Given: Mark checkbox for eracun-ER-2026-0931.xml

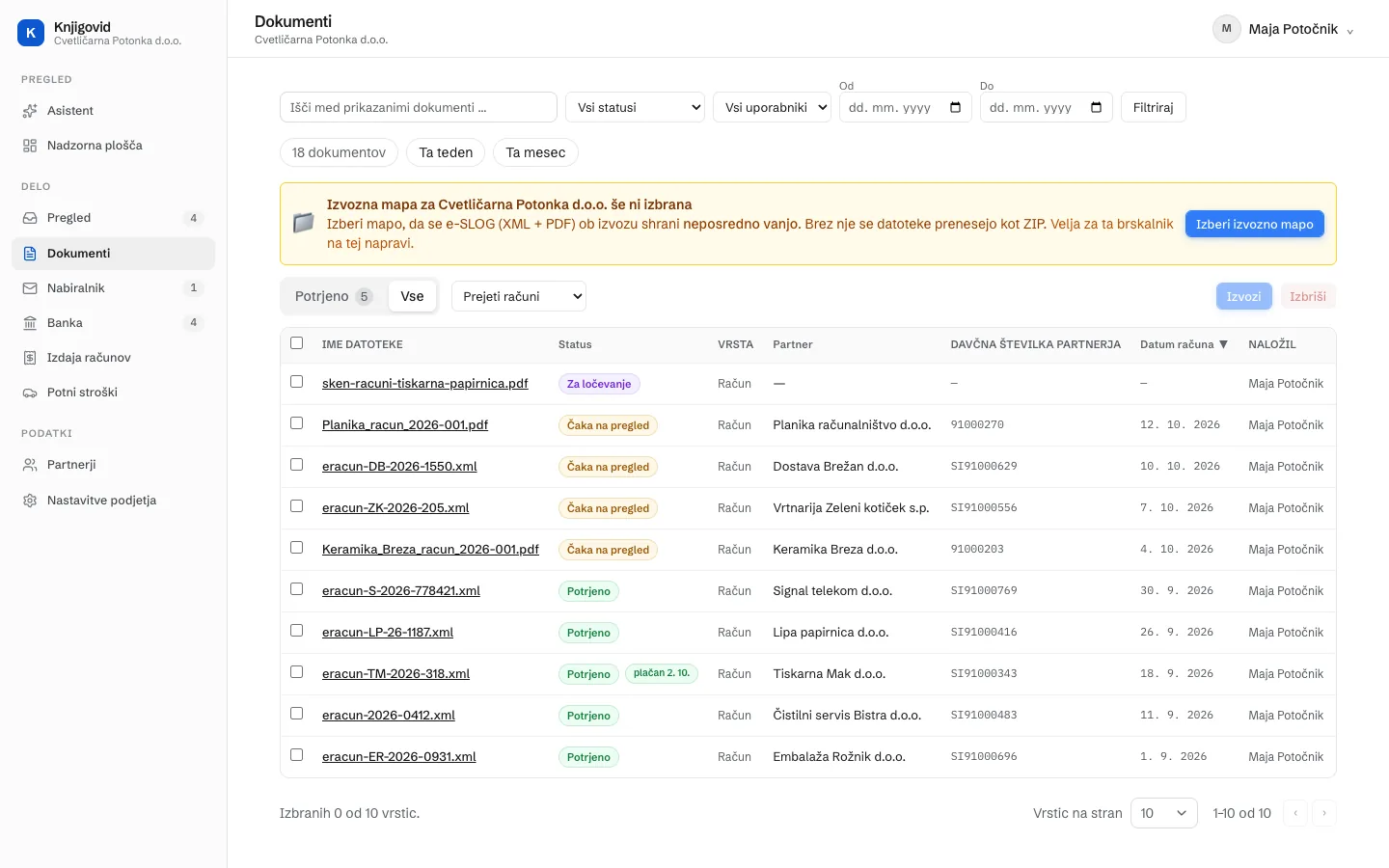Looking at the screenshot, I should 296,755.
